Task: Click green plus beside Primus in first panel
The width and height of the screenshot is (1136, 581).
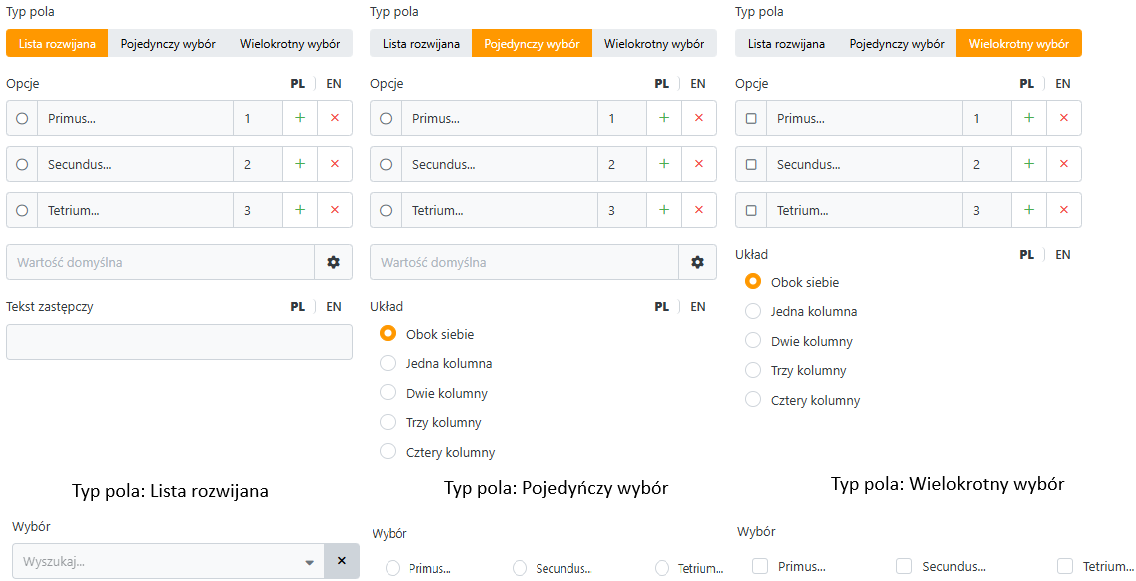Action: tap(300, 118)
